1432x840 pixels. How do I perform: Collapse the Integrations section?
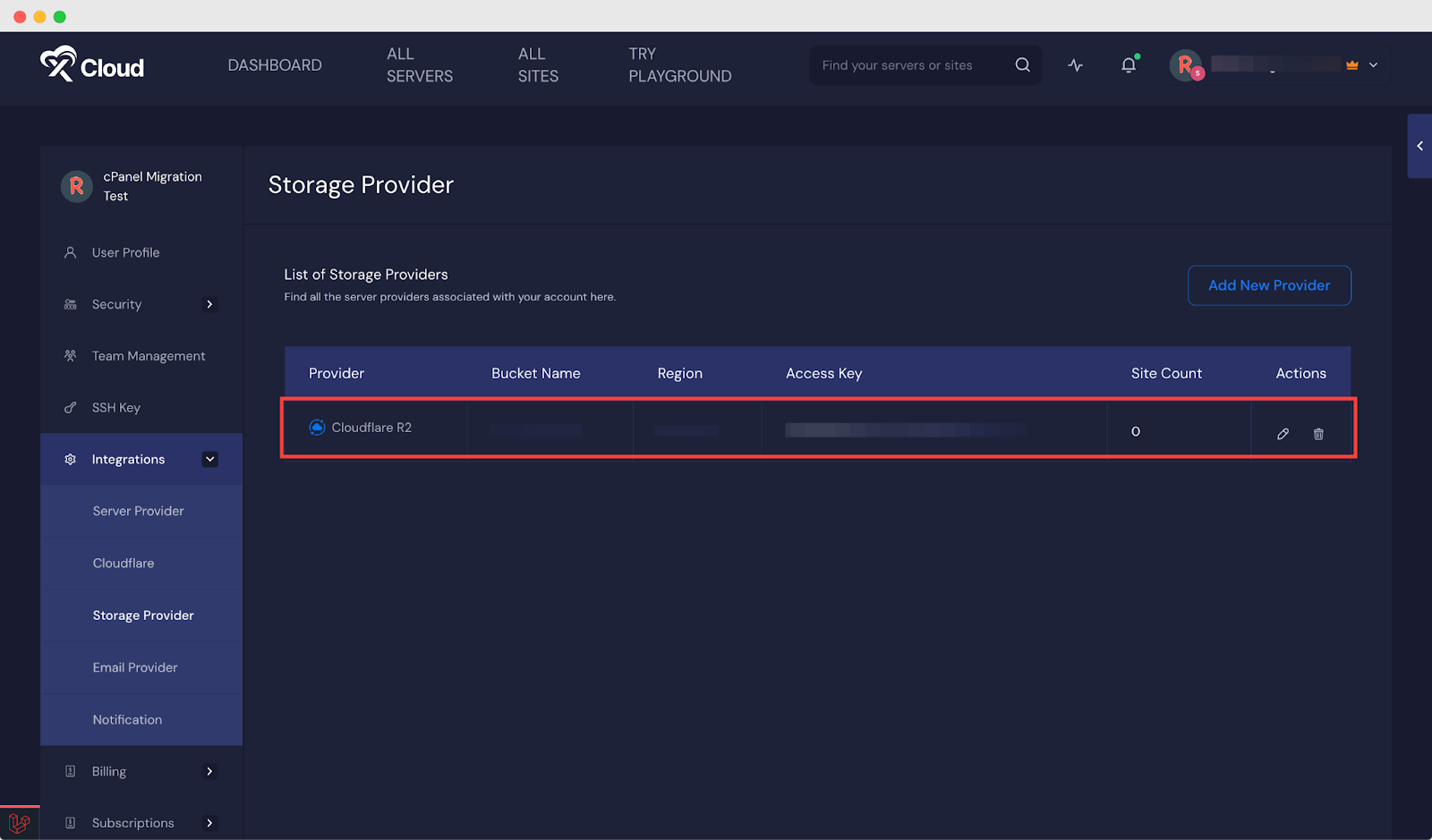(x=209, y=459)
